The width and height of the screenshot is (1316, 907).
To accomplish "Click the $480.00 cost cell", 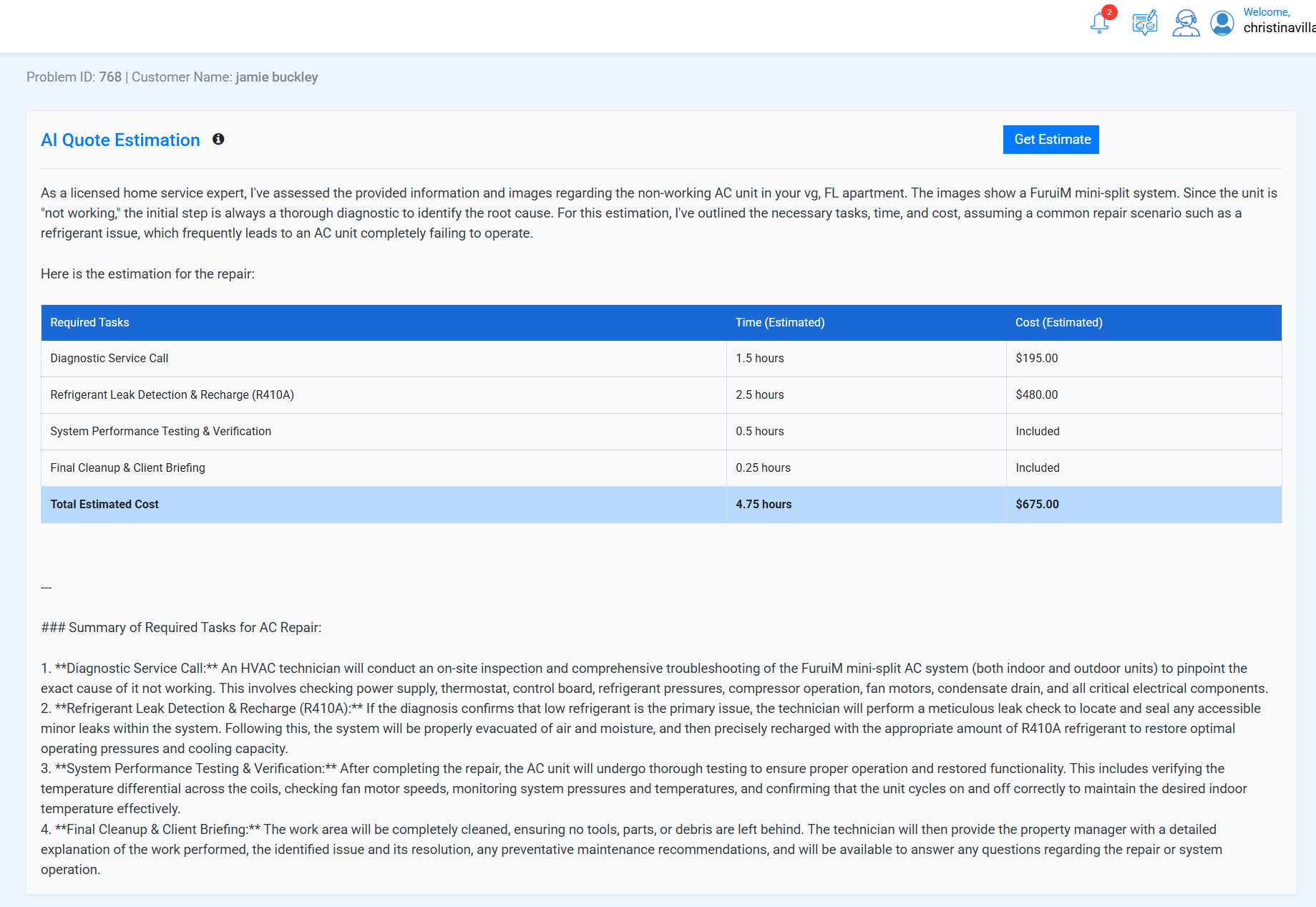I will 1036,395.
